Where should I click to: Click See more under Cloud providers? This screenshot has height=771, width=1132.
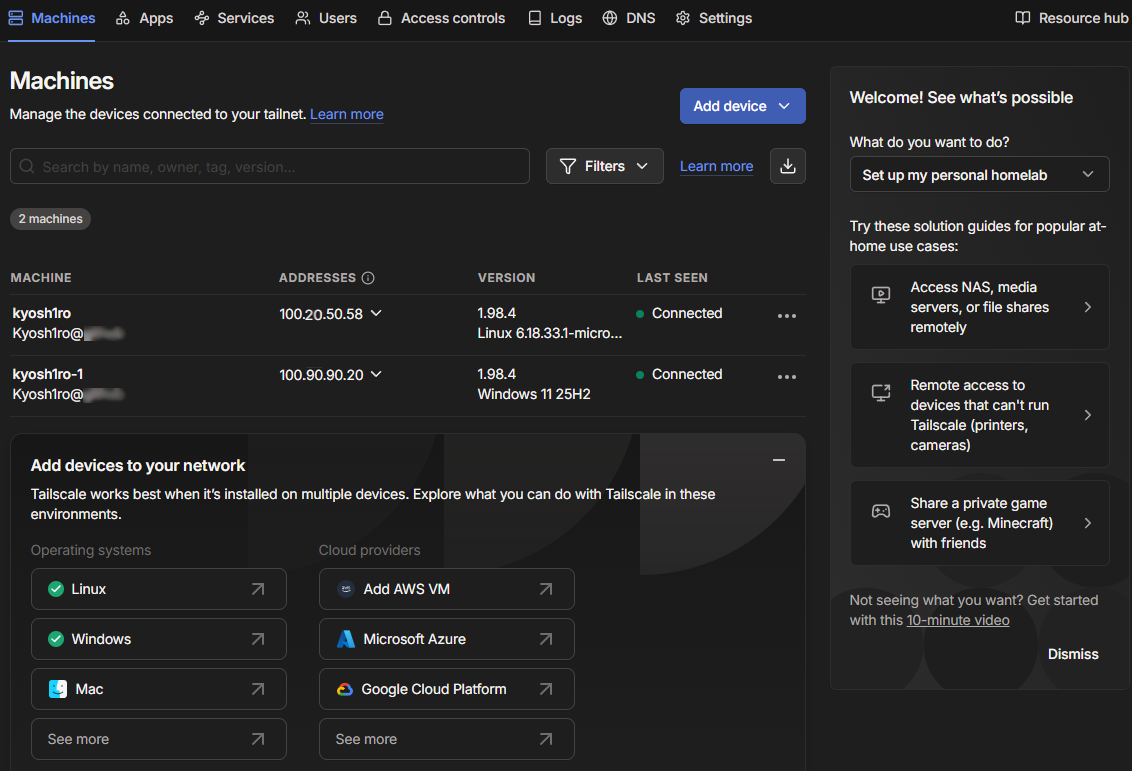click(447, 739)
